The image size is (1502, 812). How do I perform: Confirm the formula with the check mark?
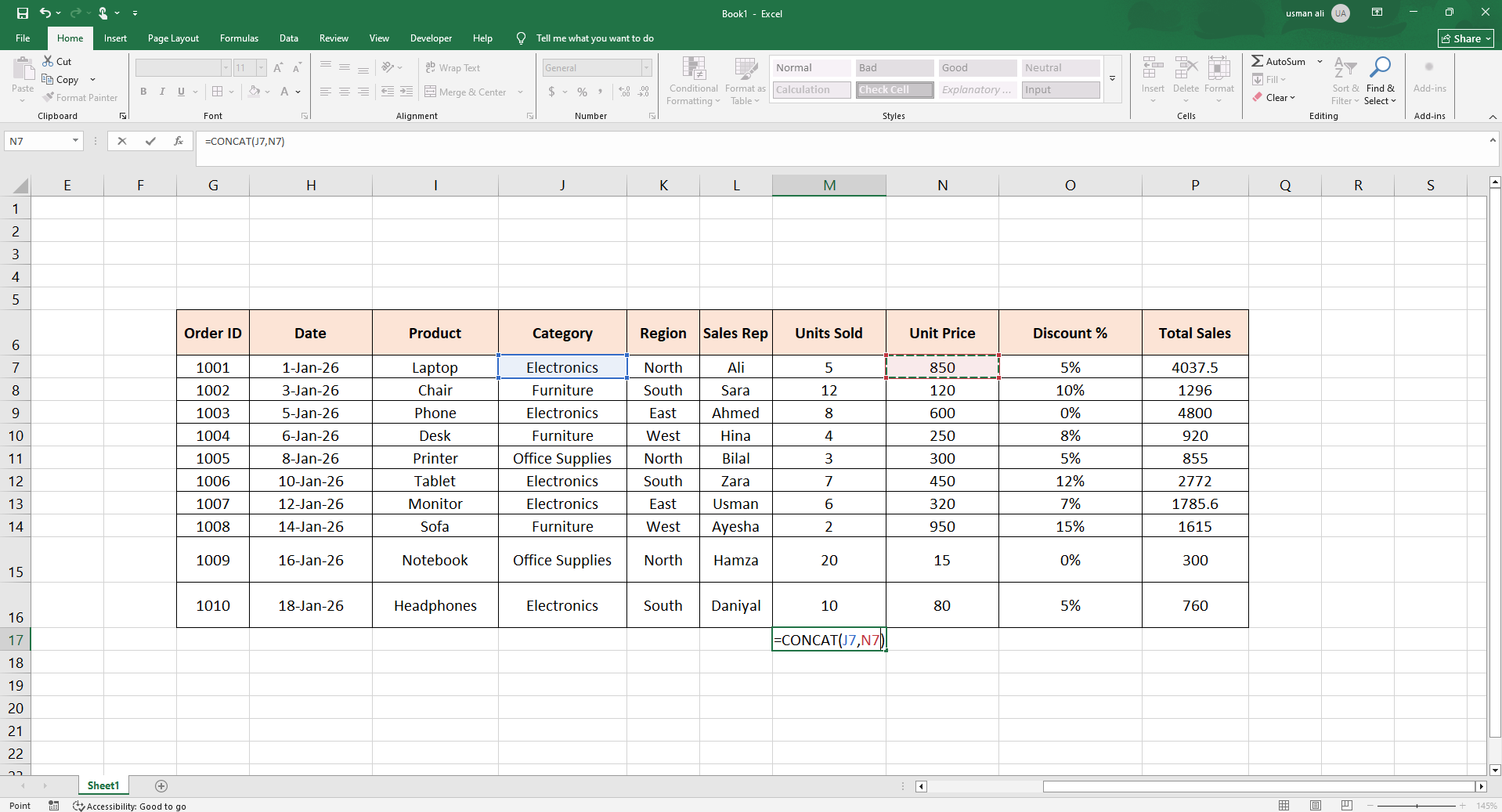(150, 141)
